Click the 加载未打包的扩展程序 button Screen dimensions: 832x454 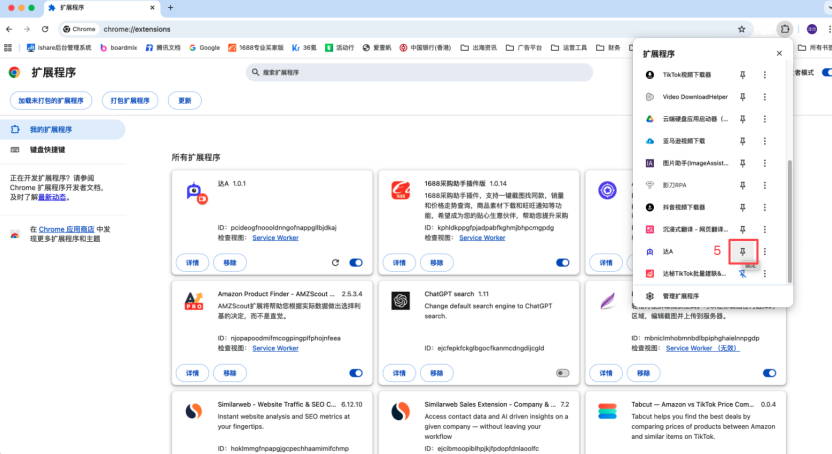[51, 101]
